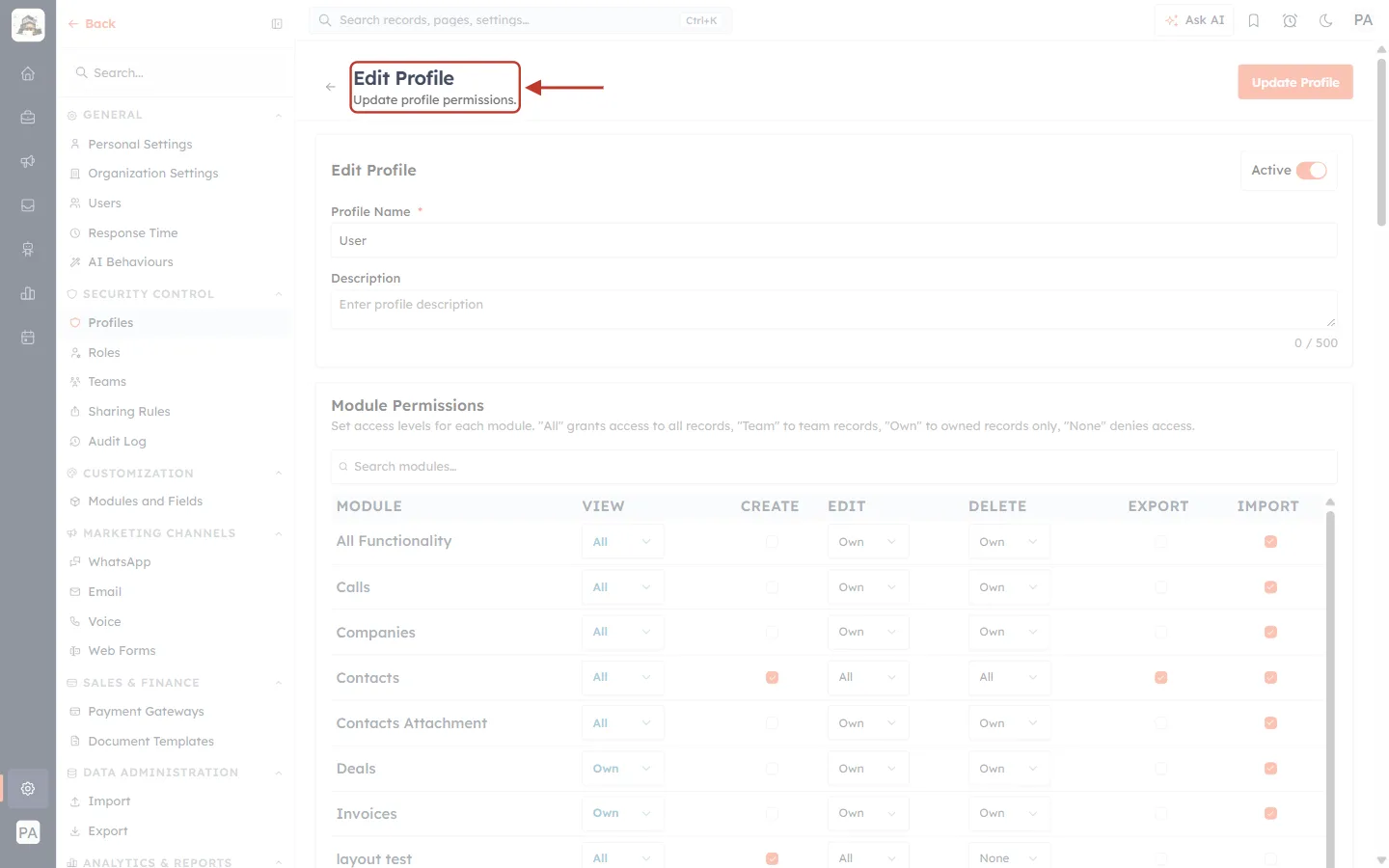The image size is (1389, 868).
Task: Toggle the Active profile switch
Action: tap(1311, 171)
